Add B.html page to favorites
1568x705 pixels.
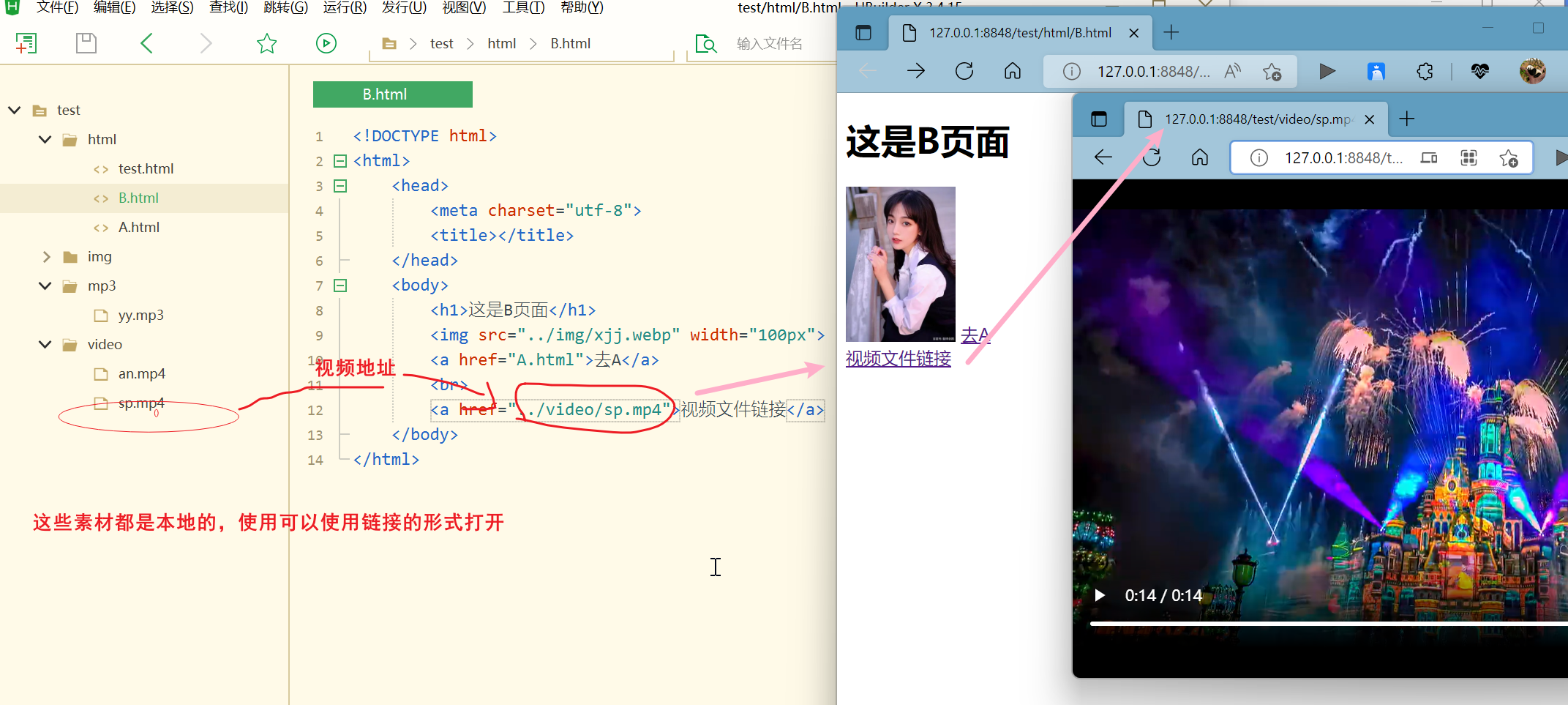pos(1272,72)
